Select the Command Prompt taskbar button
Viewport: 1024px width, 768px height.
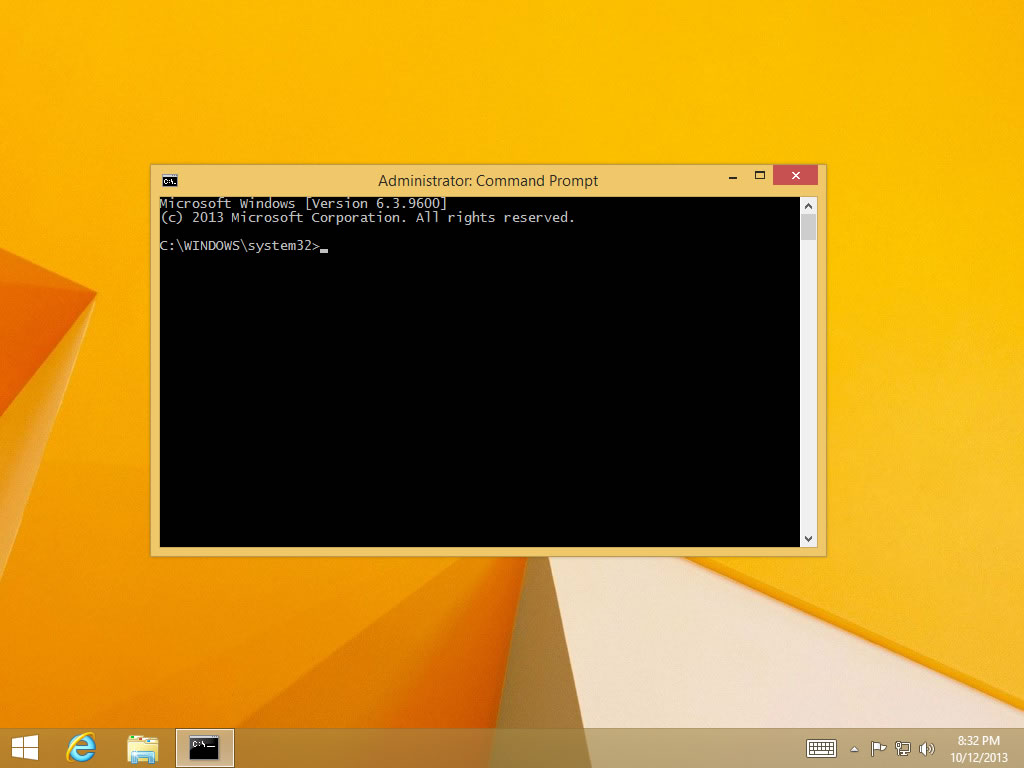click(204, 748)
